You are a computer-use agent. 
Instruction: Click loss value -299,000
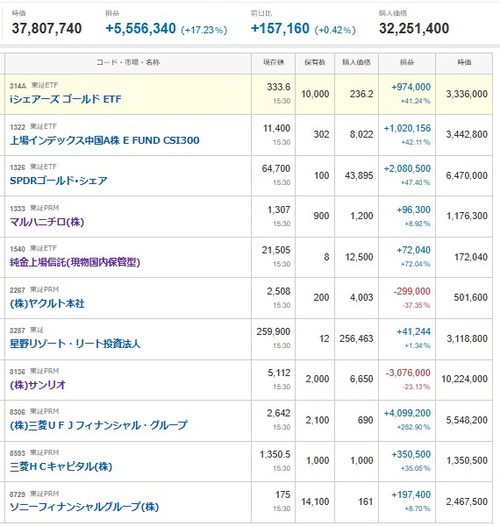(412, 291)
